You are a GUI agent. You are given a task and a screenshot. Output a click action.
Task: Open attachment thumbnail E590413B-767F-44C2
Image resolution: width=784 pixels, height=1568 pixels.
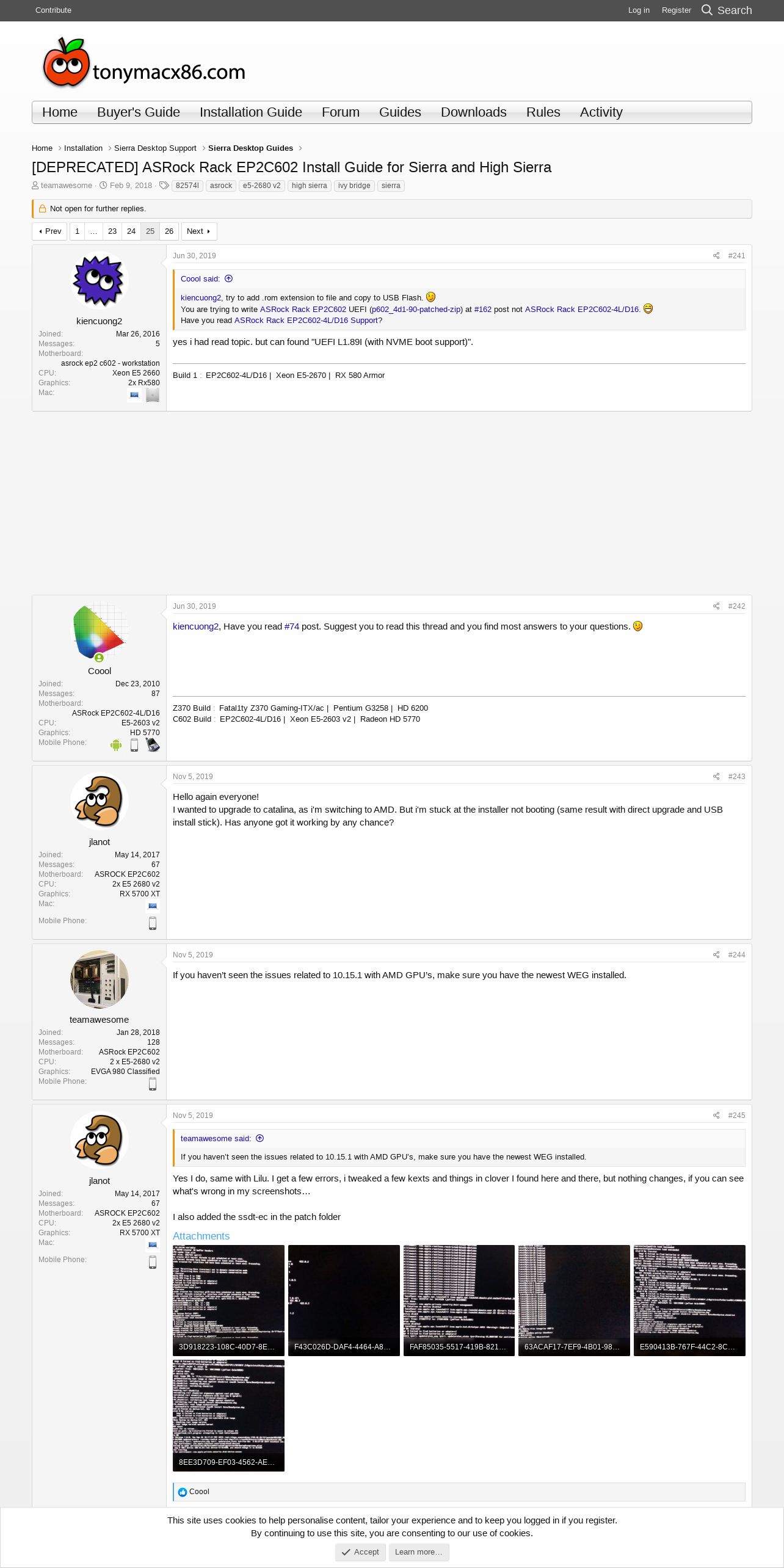tap(689, 1301)
